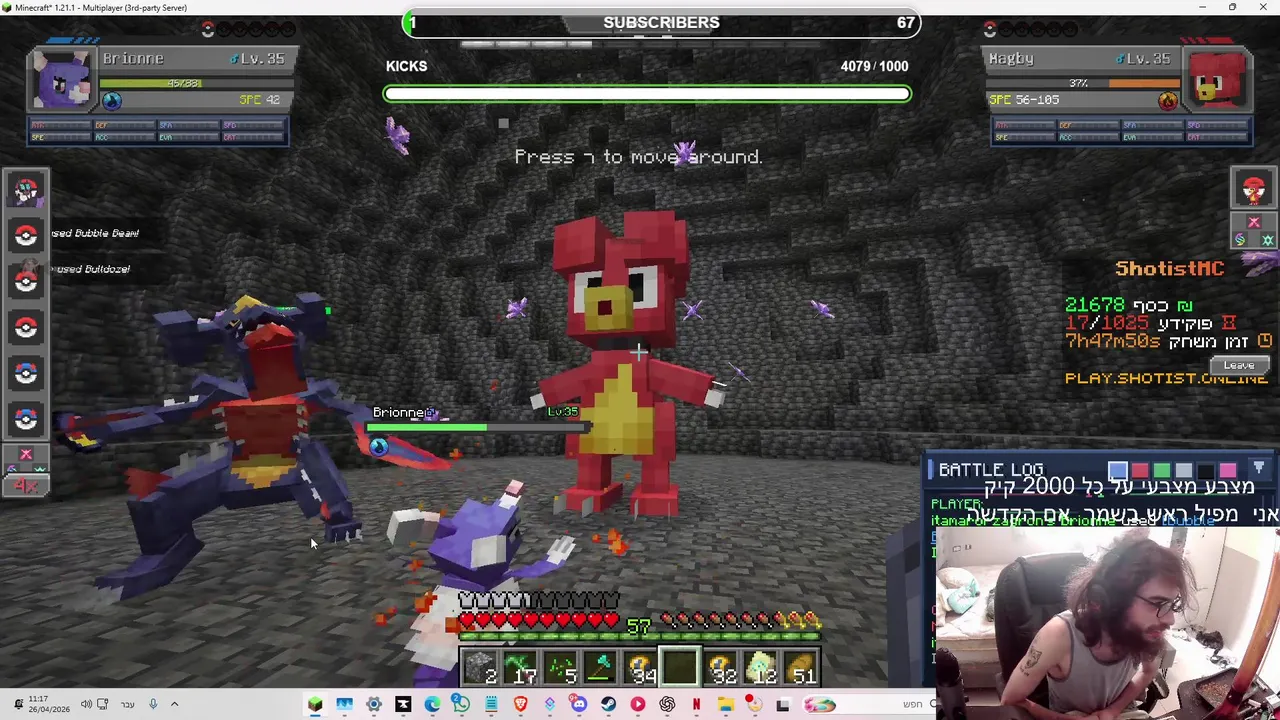Select the hotbar slot with 12 items
Viewport: 1280px width, 720px height.
[760, 667]
